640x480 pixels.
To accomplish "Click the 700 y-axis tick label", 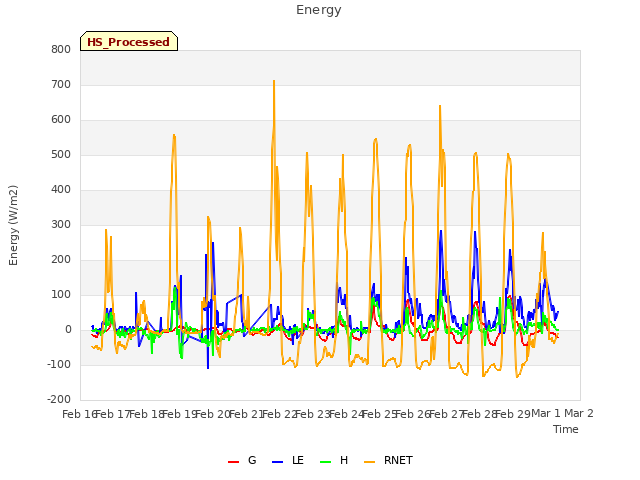I will click(61, 84).
